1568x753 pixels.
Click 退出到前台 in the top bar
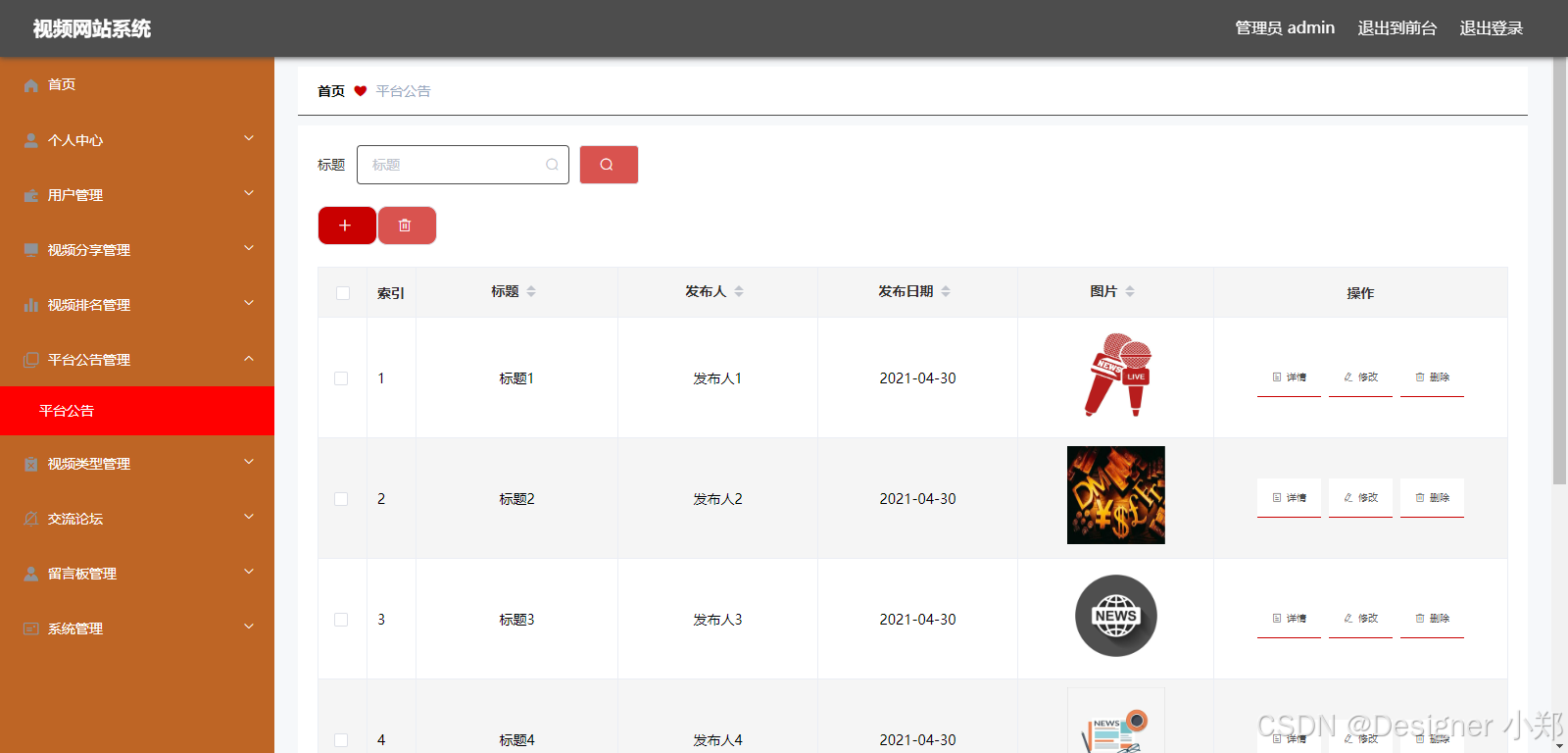tap(1396, 28)
